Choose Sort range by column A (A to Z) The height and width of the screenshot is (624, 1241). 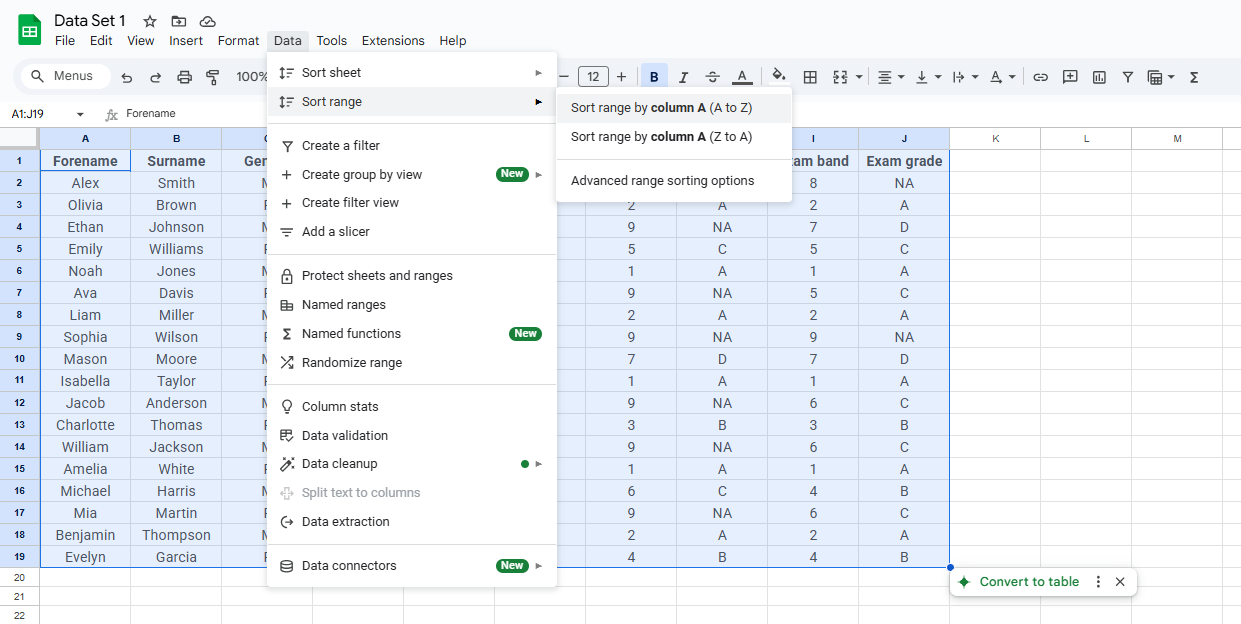pyautogui.click(x=674, y=108)
